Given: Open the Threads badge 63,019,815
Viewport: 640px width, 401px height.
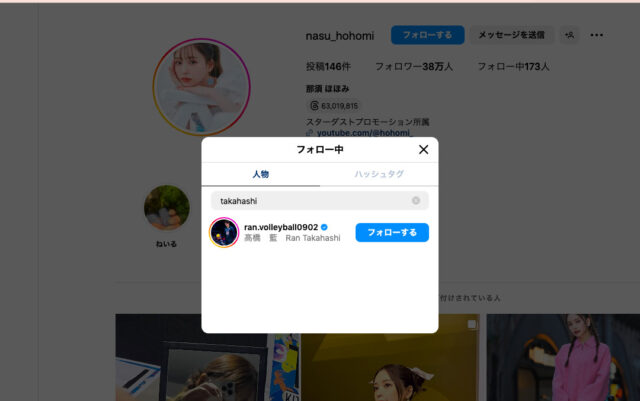Looking at the screenshot, I should tap(333, 106).
